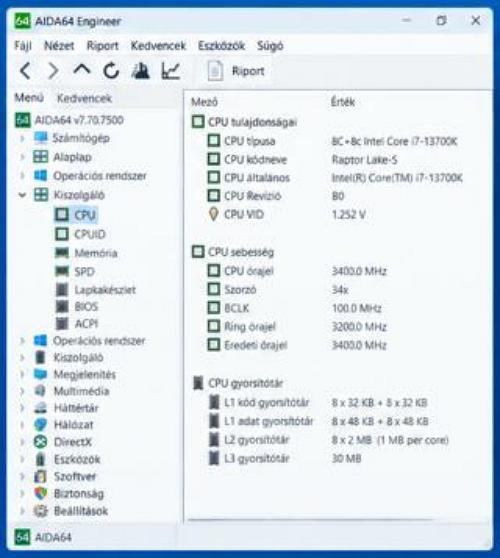The image size is (500, 558).
Task: Click the Riport toolbar button label
Action: 248,71
